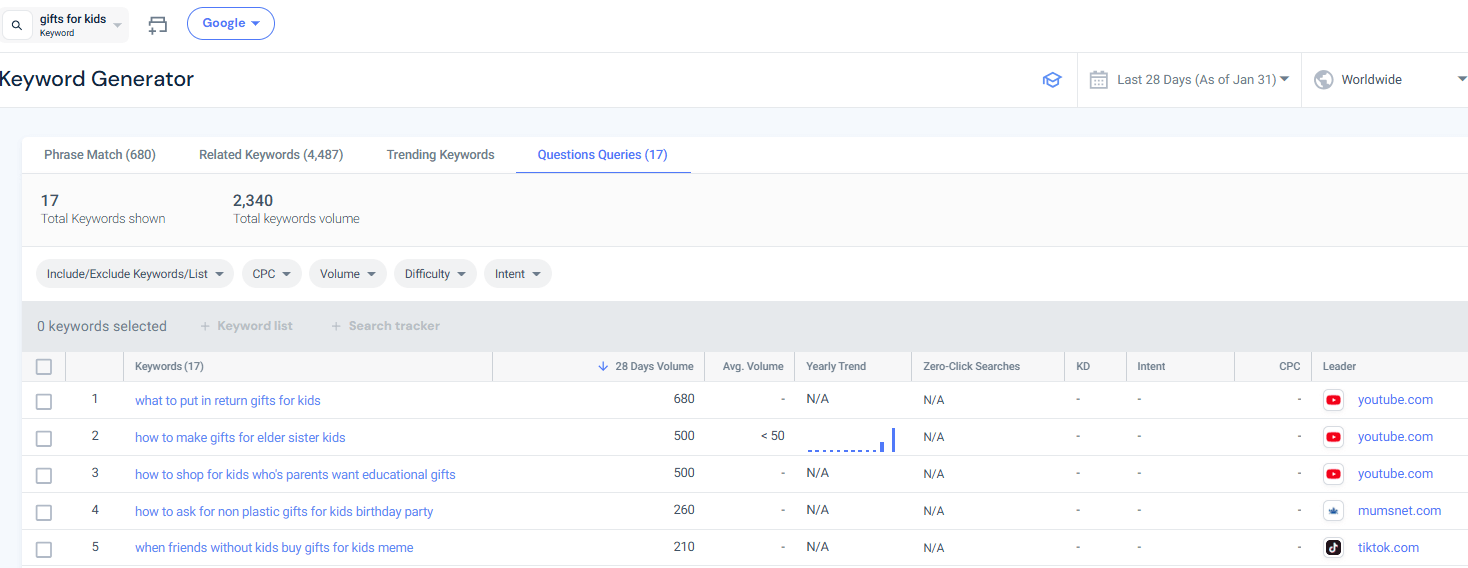
Task: Click the Intent column header
Action: [x=1151, y=366]
